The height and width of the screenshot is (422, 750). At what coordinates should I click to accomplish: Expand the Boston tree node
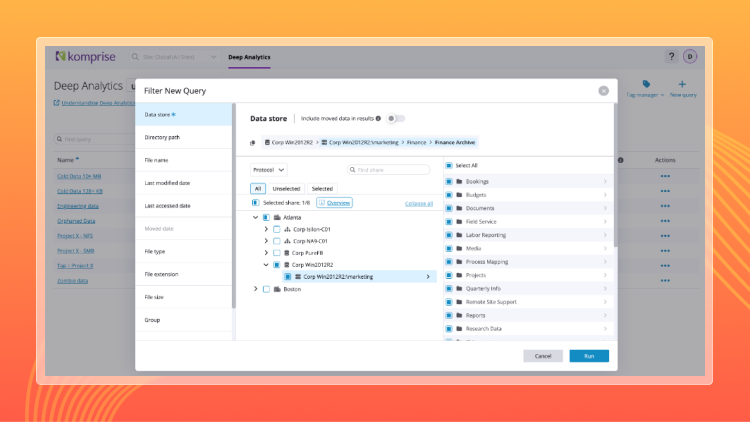255,289
